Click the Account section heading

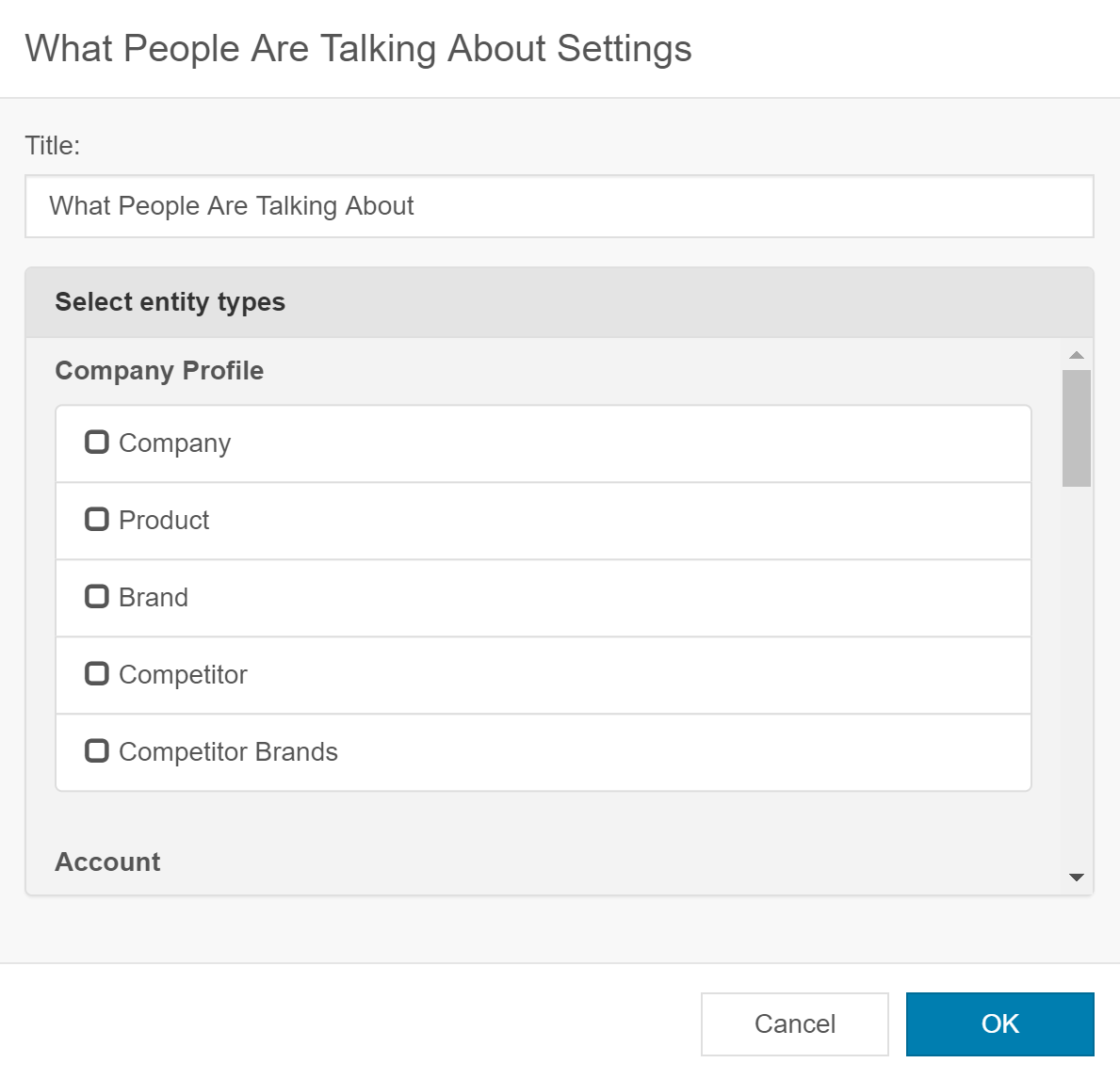click(108, 862)
